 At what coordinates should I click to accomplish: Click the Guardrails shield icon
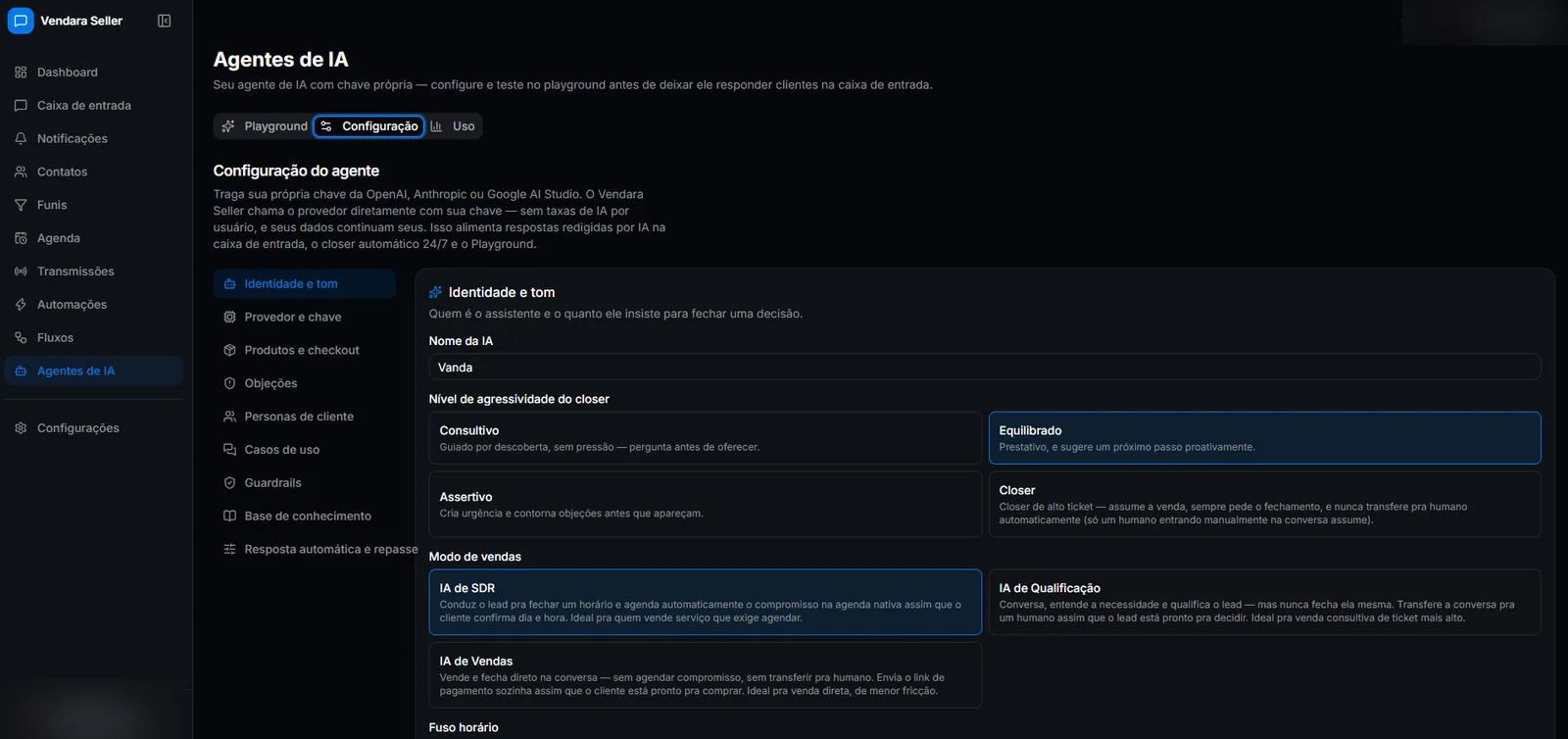click(229, 483)
